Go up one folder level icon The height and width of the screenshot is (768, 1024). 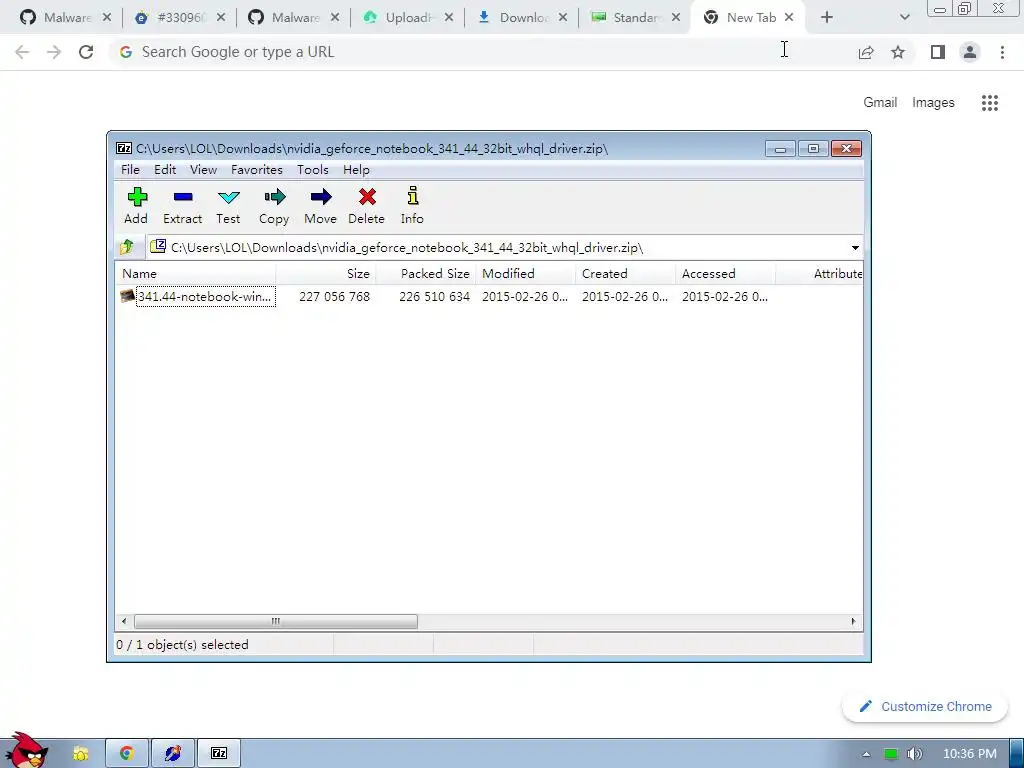127,247
